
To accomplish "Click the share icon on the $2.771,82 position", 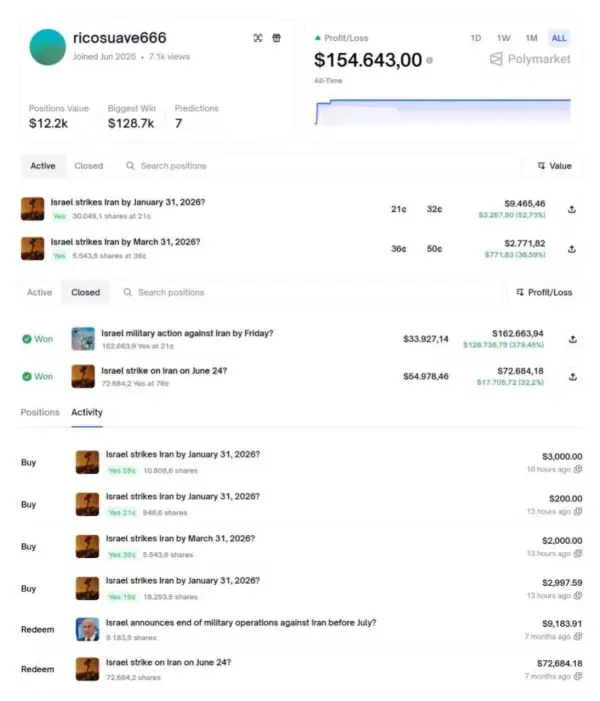I will tap(572, 249).
